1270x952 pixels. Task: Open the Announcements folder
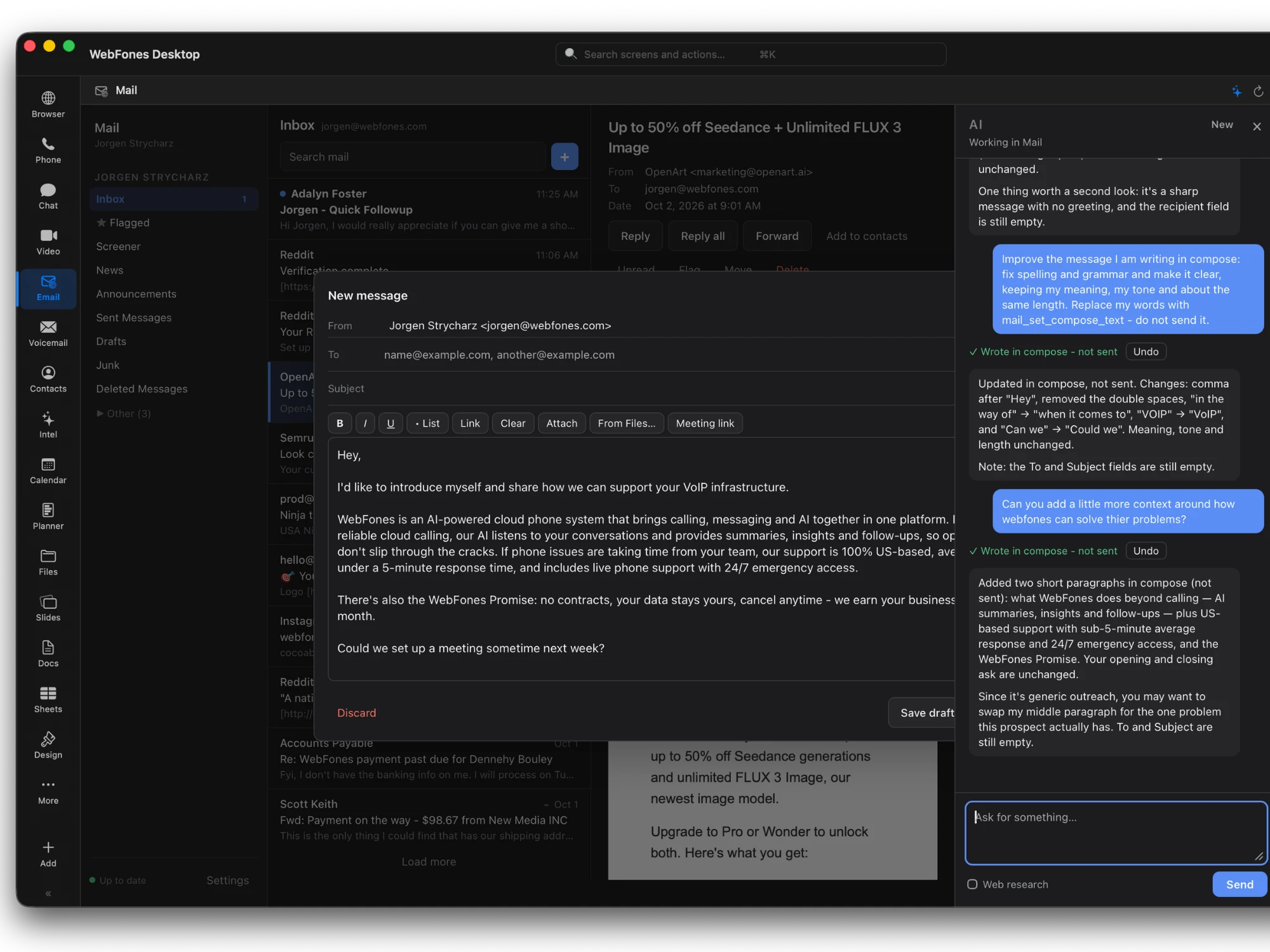[173, 294]
